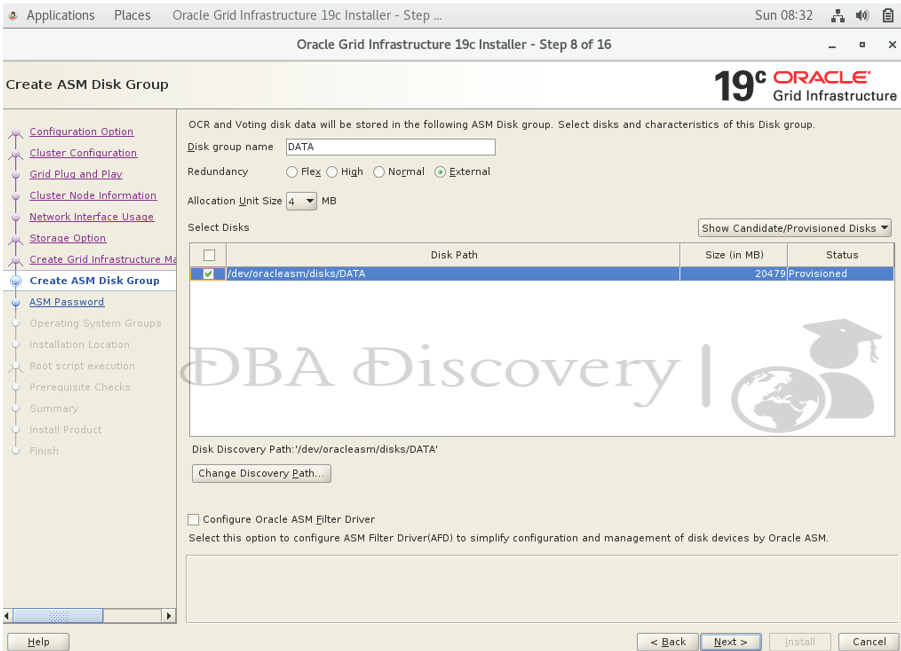Select Normal redundancy radio button
The height and width of the screenshot is (651, 901).
[x=379, y=172]
